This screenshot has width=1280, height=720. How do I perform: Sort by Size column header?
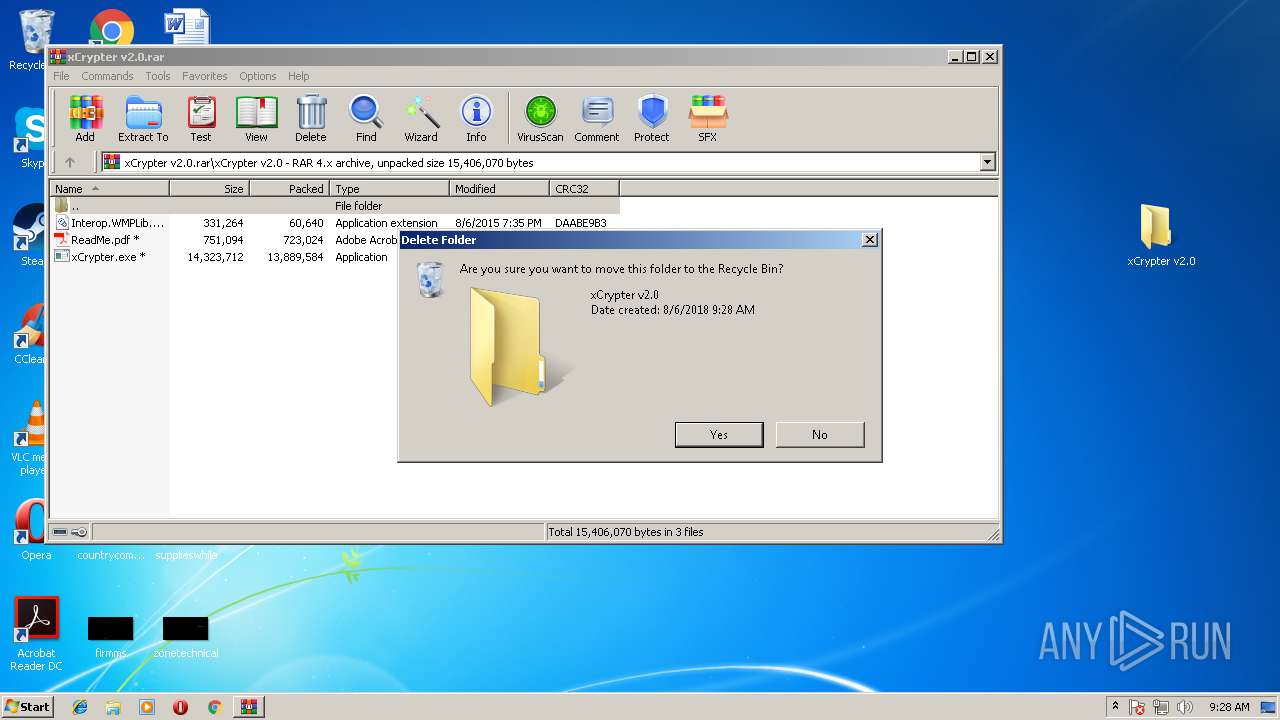pyautogui.click(x=210, y=188)
